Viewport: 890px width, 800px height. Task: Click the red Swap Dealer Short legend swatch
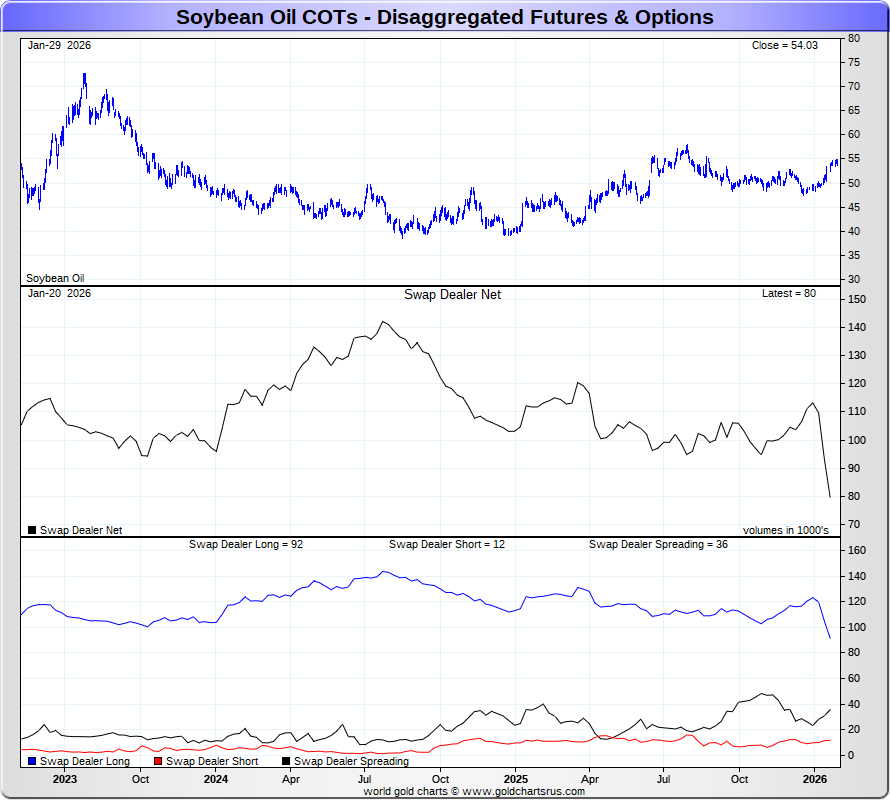[158, 761]
